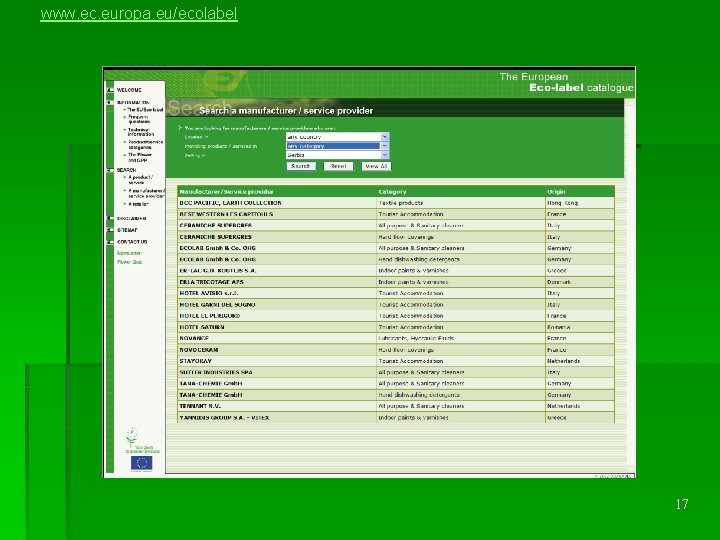Open the www.ec.europa.eu/ecolabel link
Screen dimensions: 720x540
(139, 14)
